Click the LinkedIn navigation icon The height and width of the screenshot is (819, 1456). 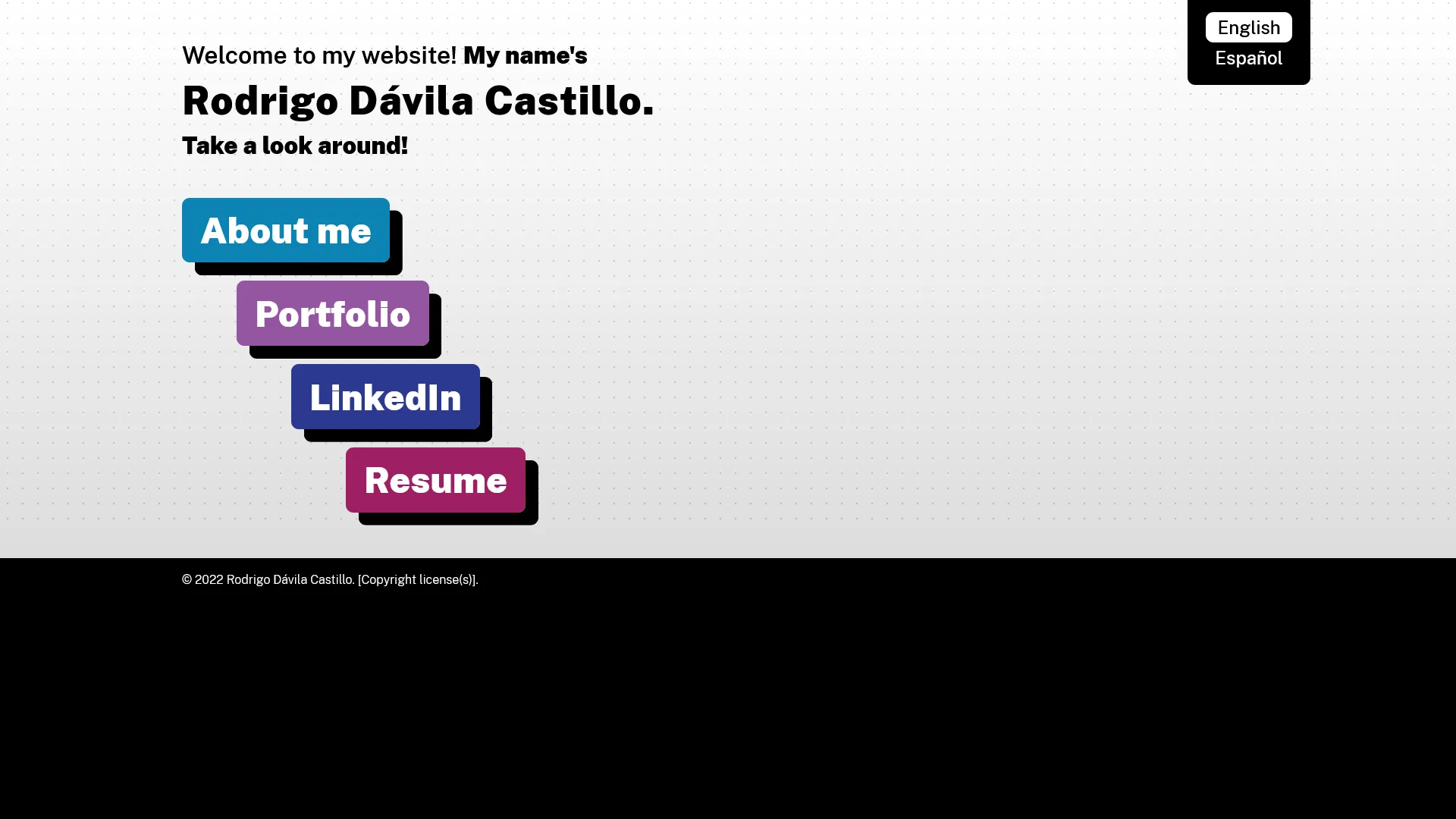386,397
